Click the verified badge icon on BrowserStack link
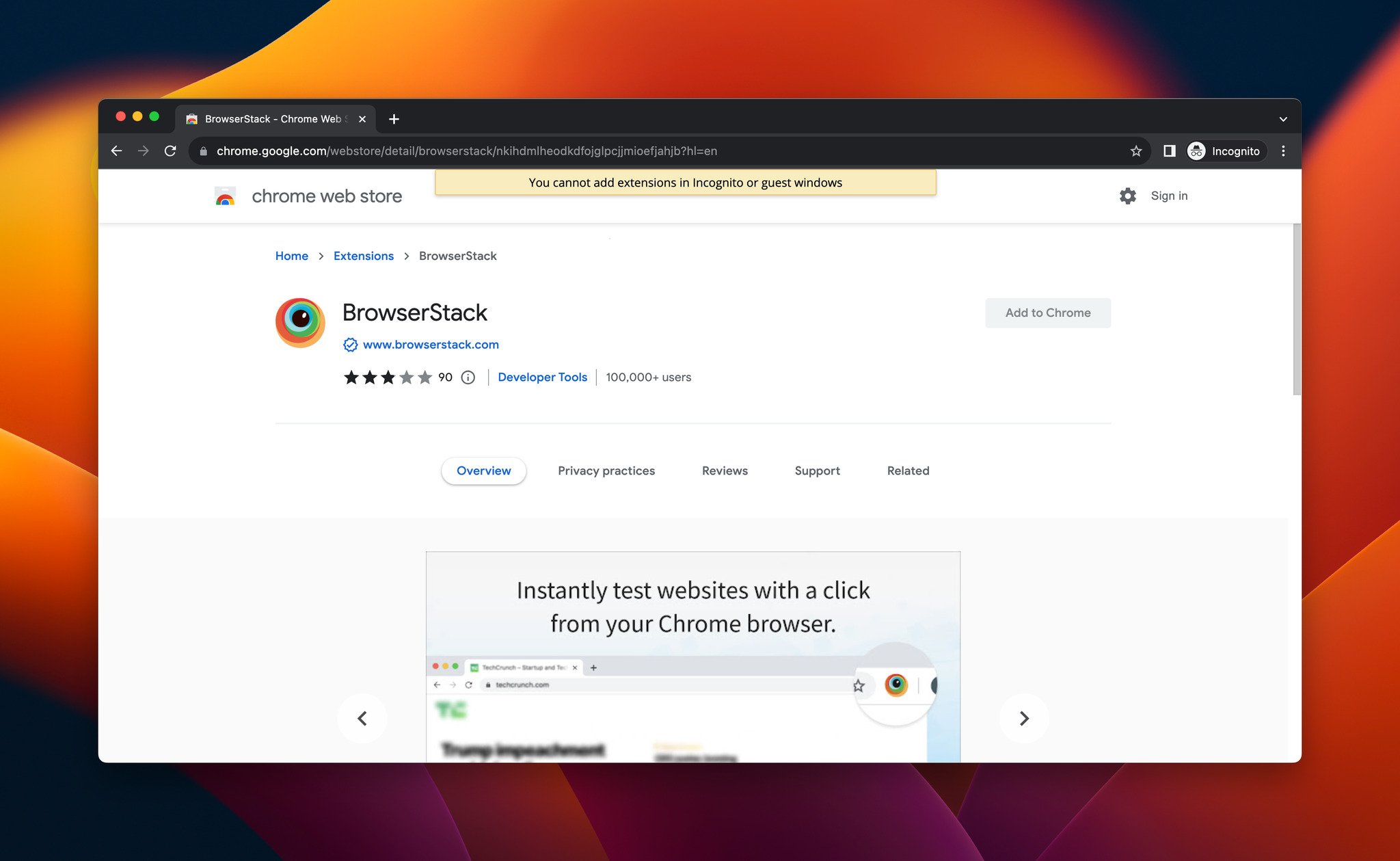Screen dimensions: 1400x861 [x=348, y=344]
